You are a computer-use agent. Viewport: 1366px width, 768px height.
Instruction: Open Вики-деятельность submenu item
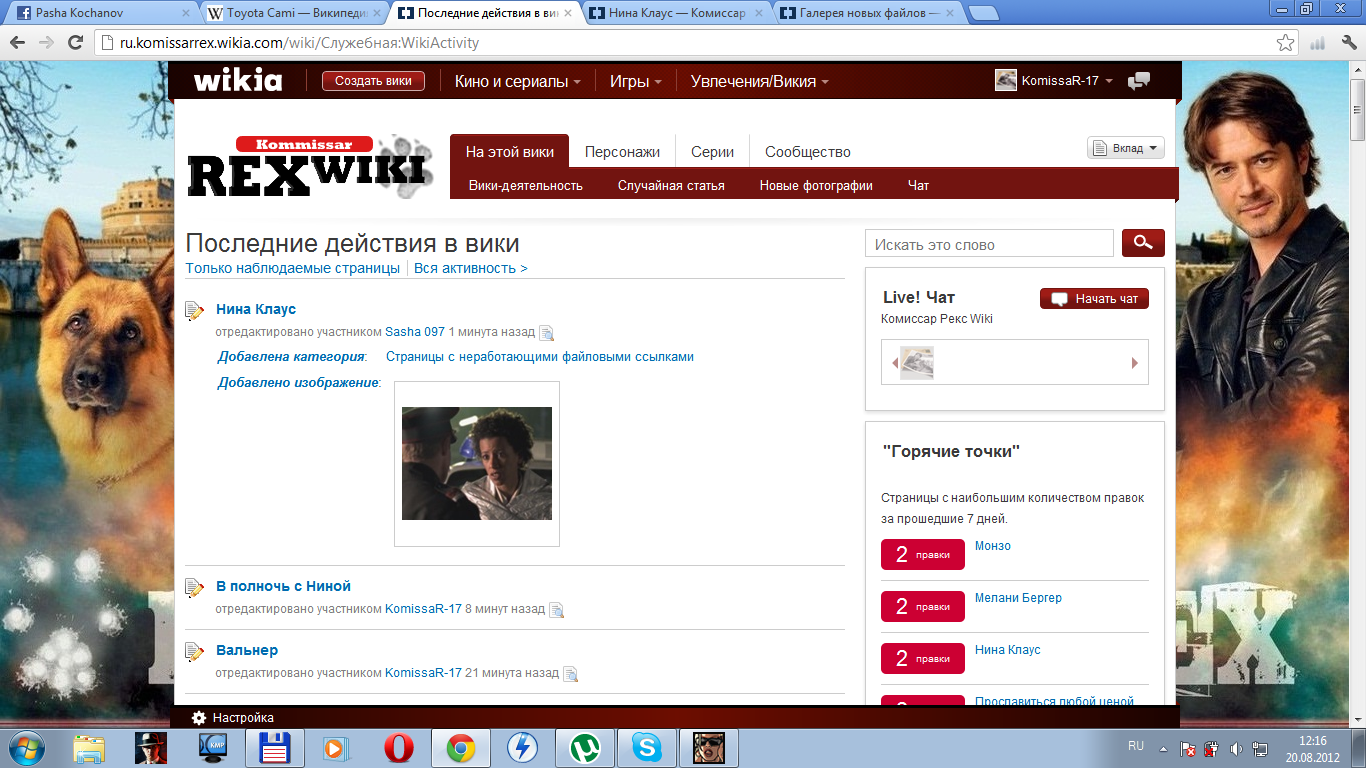pos(526,185)
